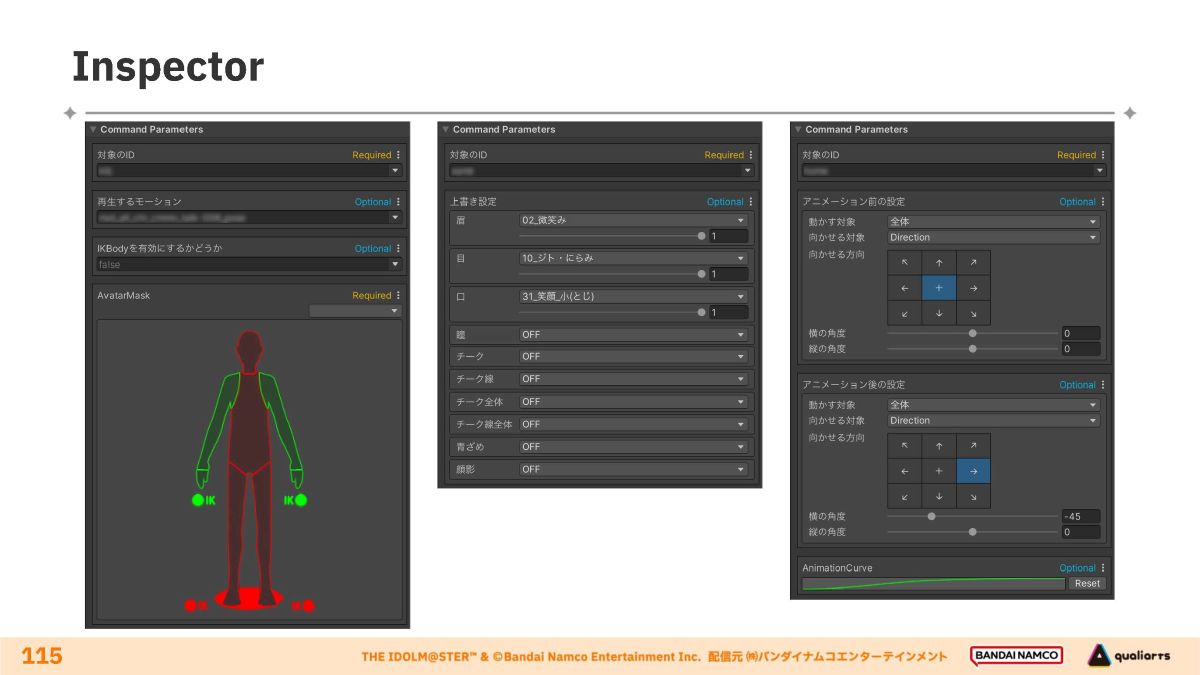Select the center plus cell in アニメーション後の設定

939,471
